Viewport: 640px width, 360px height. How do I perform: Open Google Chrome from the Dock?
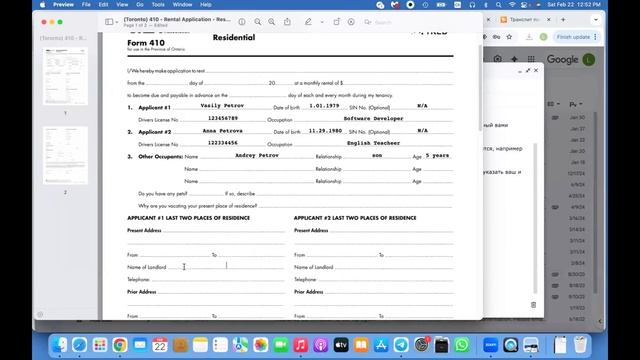(120, 345)
